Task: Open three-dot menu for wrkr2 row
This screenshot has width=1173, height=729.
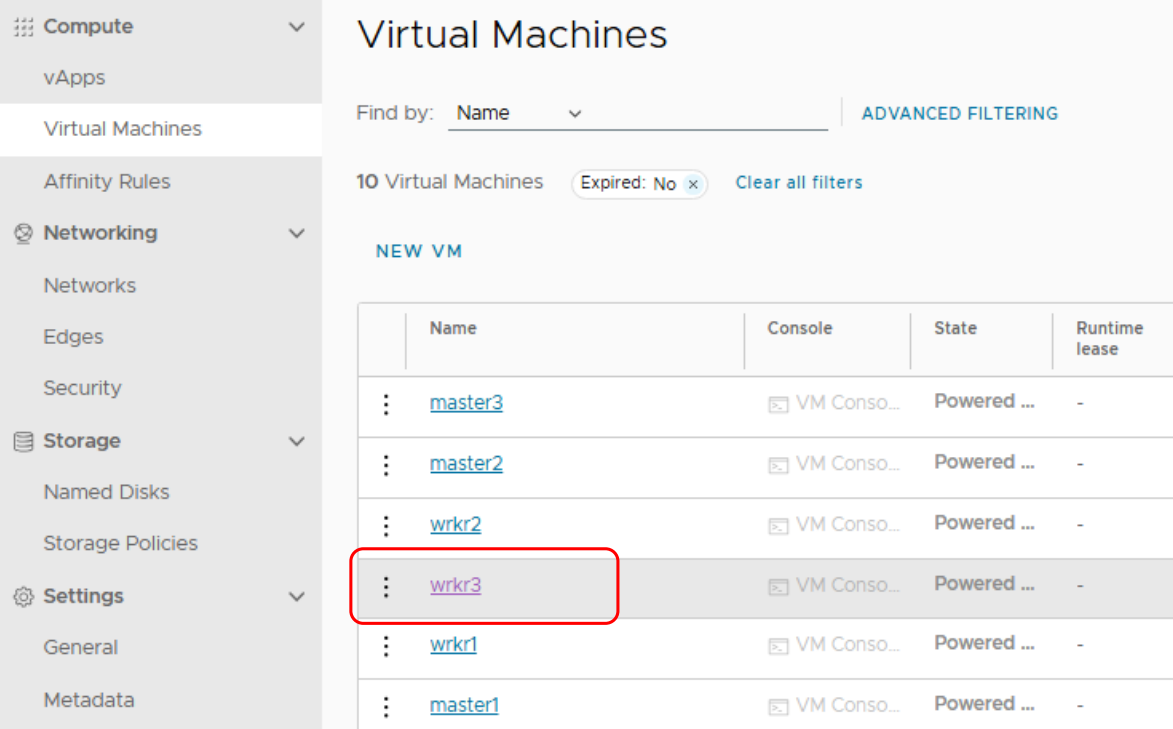Action: click(x=386, y=526)
